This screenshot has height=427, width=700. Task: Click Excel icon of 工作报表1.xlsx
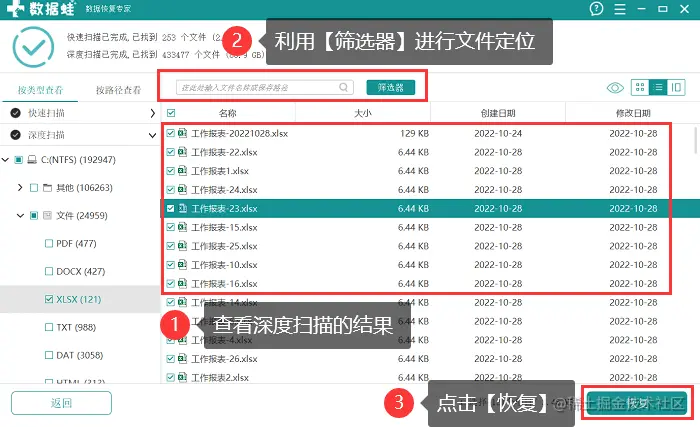[182, 170]
